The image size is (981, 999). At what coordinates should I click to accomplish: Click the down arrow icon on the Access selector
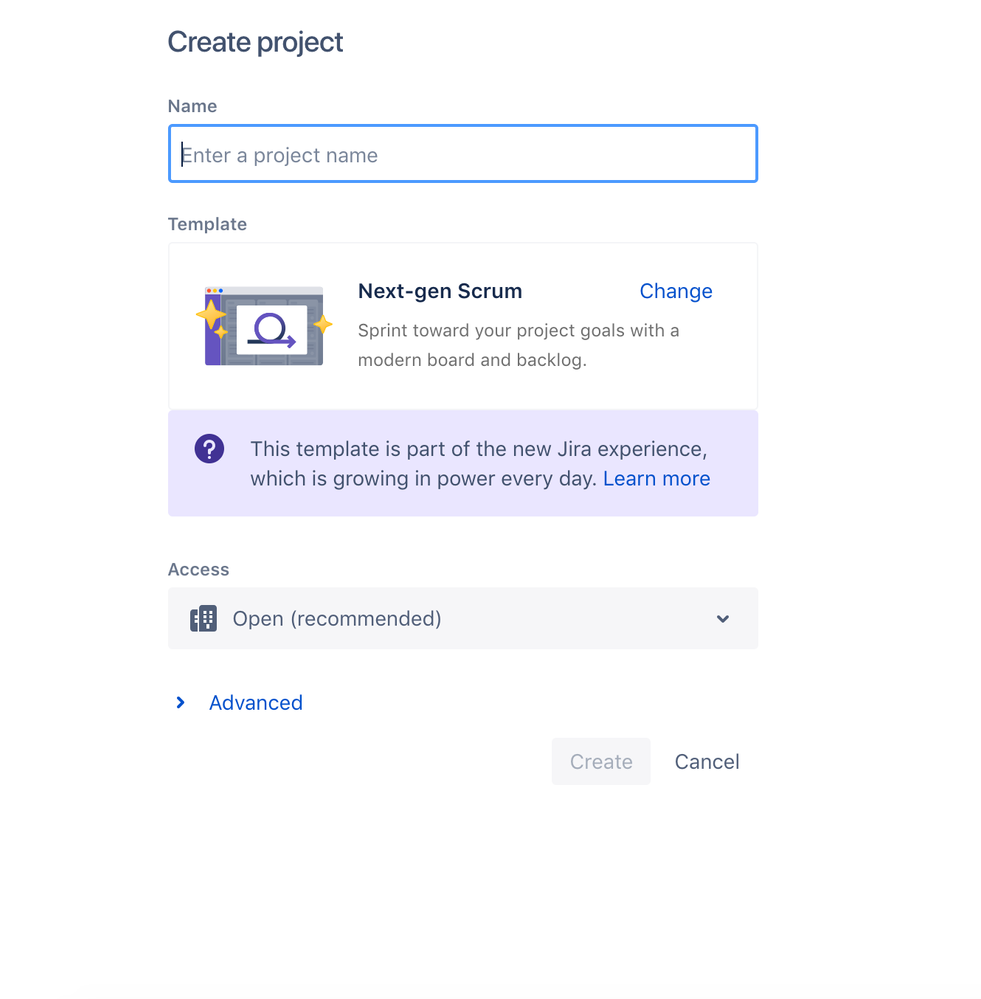[722, 619]
